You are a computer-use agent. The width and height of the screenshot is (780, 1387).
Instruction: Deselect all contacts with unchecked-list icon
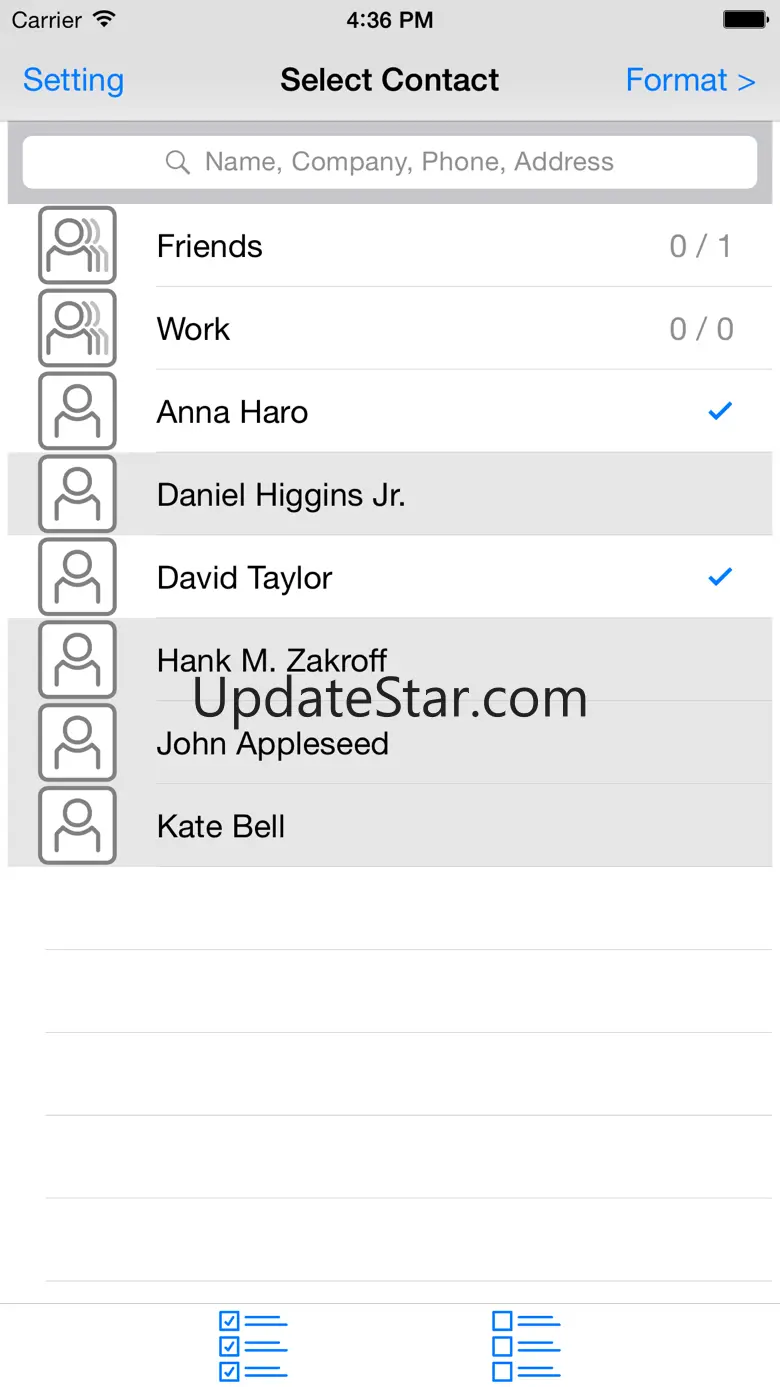(x=526, y=1346)
